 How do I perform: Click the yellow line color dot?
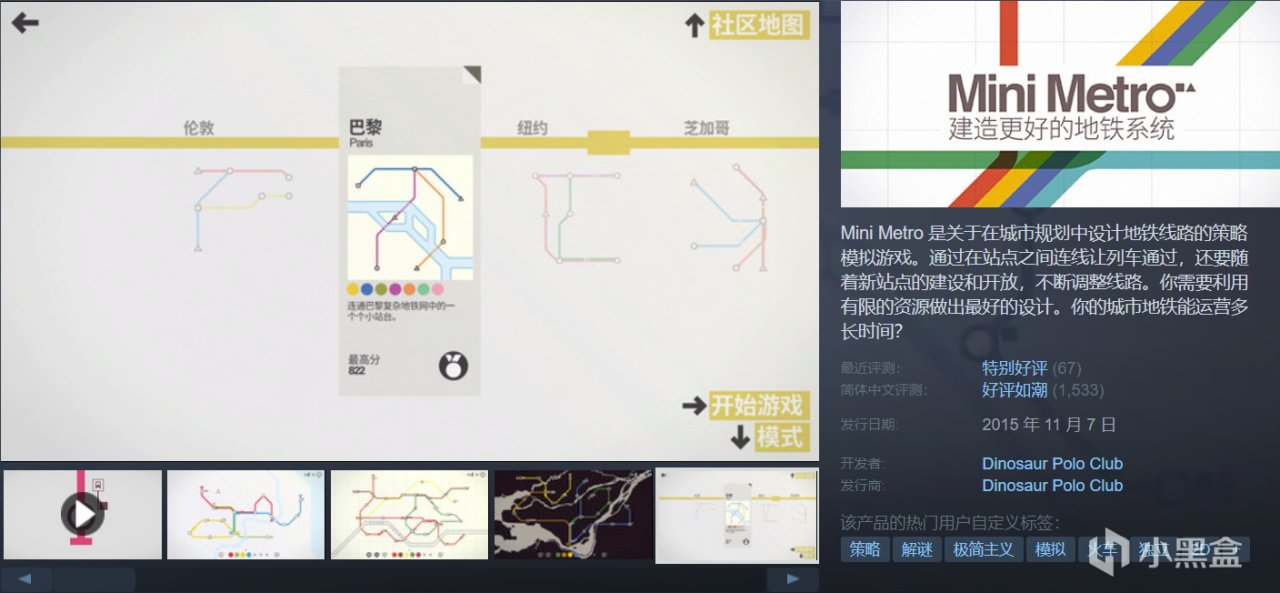(x=354, y=290)
